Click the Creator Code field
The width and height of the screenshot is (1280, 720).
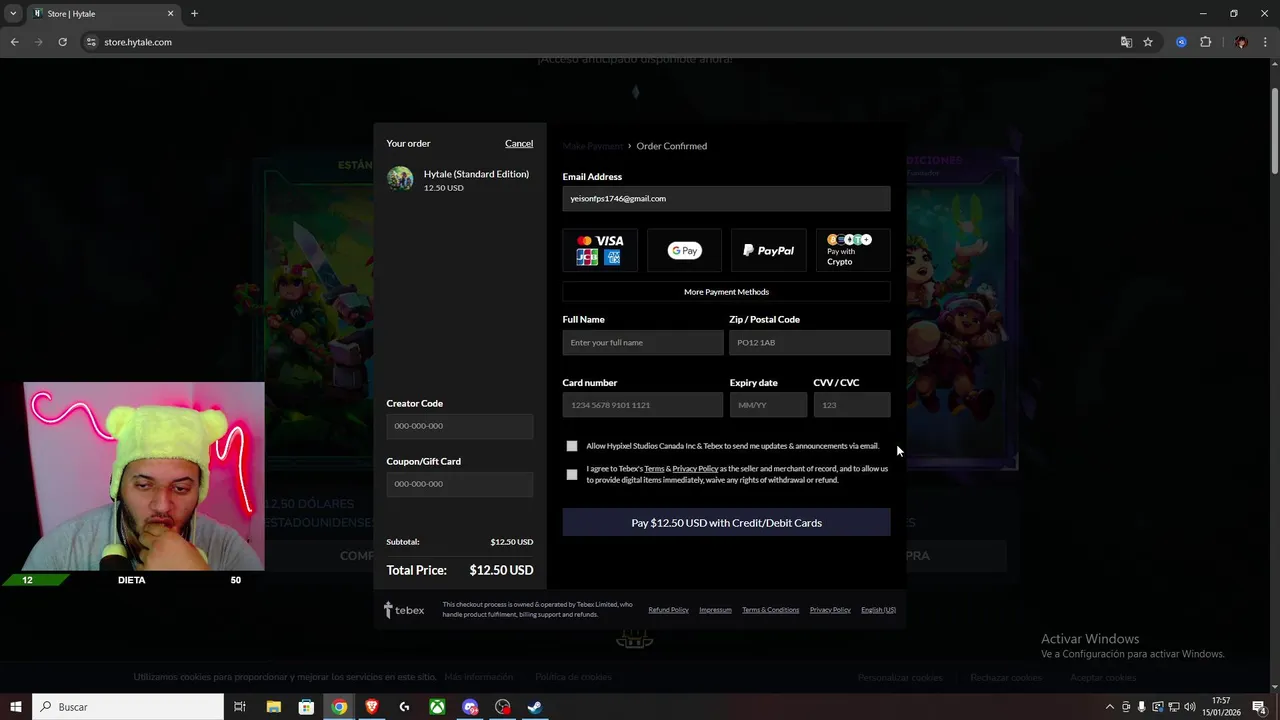click(x=460, y=426)
